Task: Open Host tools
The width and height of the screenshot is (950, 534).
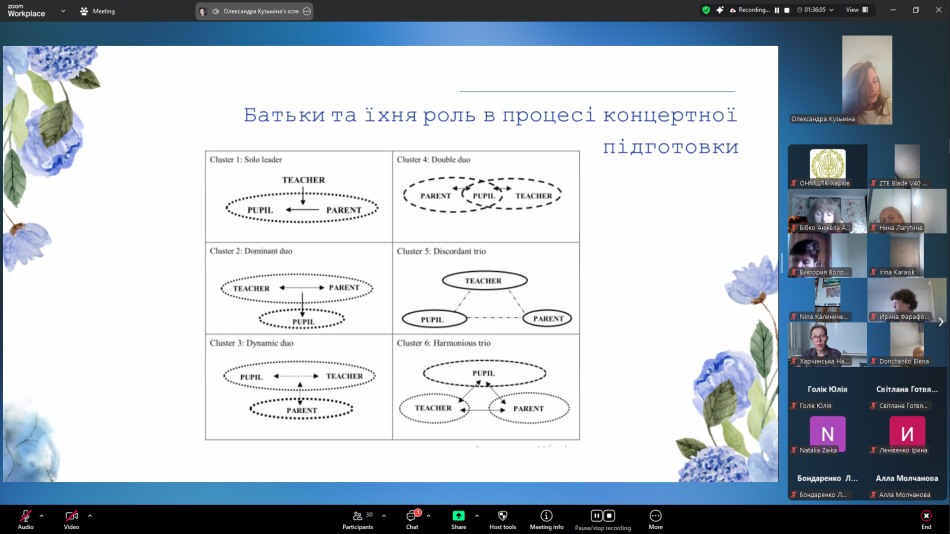Action: (x=502, y=516)
